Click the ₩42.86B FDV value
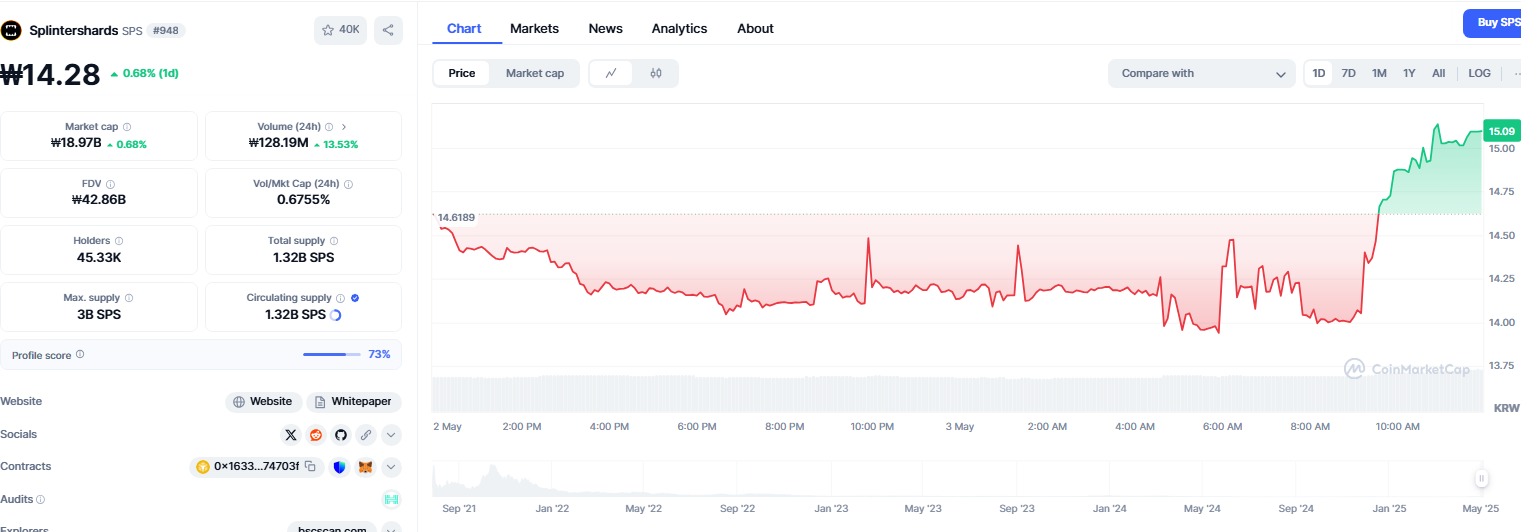Viewport: 1521px width, 532px height. [x=99, y=200]
